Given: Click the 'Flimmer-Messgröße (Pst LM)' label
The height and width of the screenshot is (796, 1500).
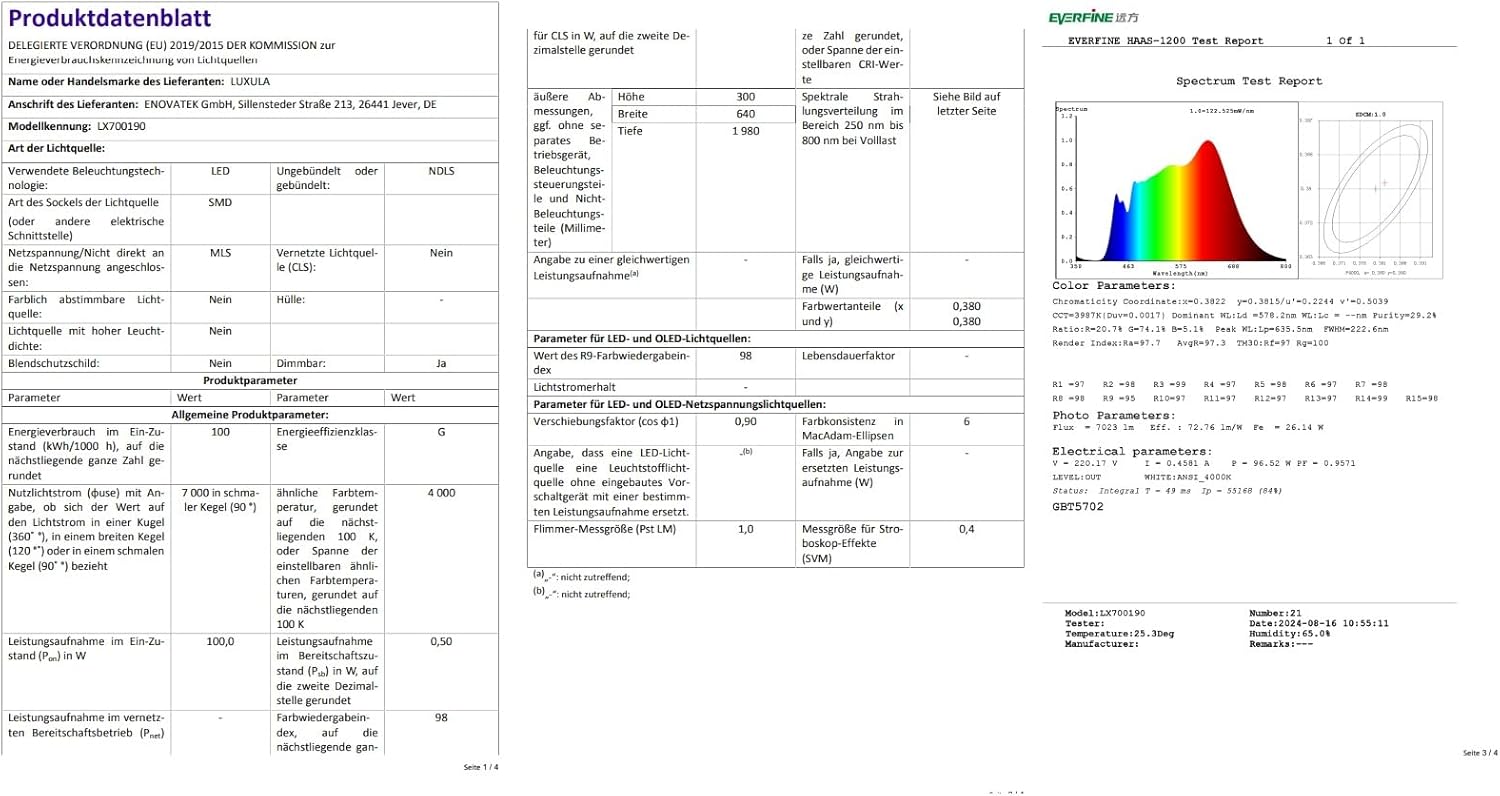Looking at the screenshot, I should (607, 529).
